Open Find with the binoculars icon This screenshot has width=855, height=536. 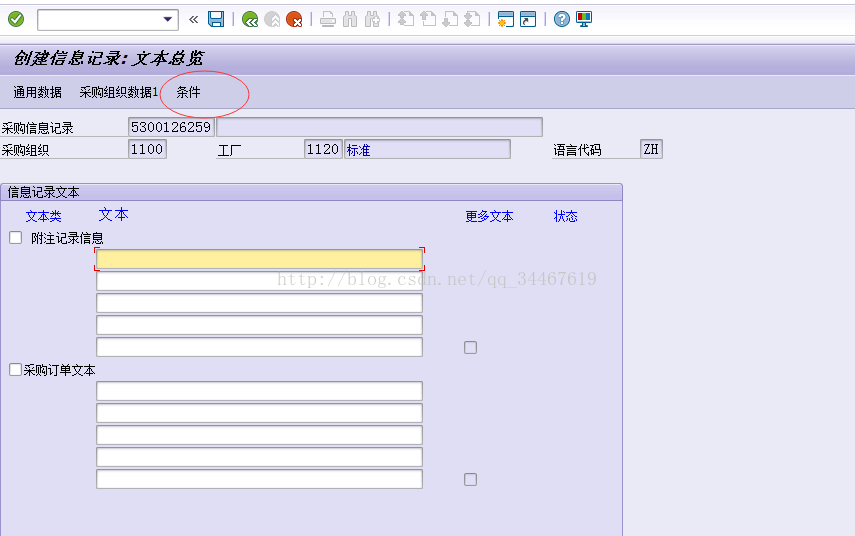350,20
